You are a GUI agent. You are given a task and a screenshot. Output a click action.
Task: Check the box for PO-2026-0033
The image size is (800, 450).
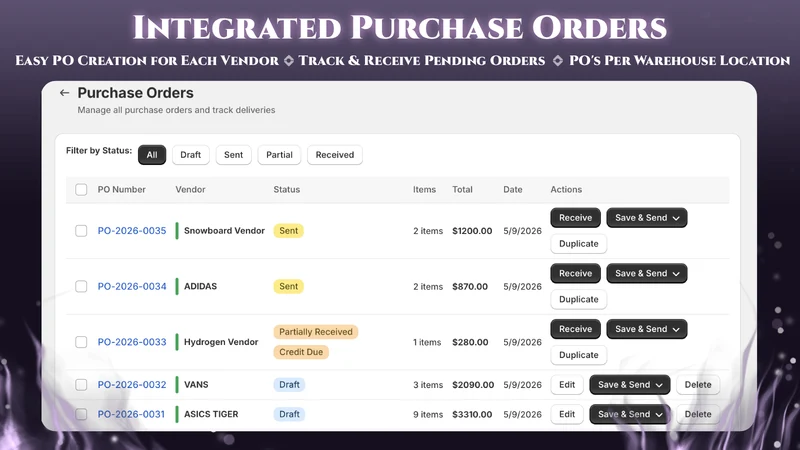[81, 342]
